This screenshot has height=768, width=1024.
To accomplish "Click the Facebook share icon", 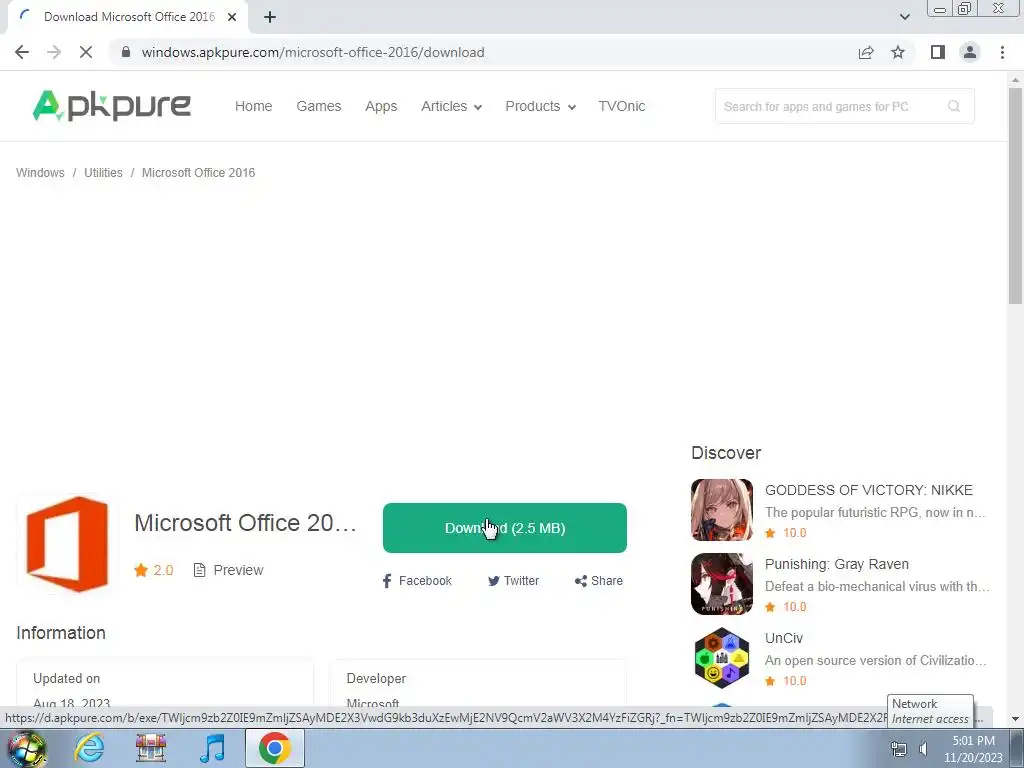I will (387, 581).
